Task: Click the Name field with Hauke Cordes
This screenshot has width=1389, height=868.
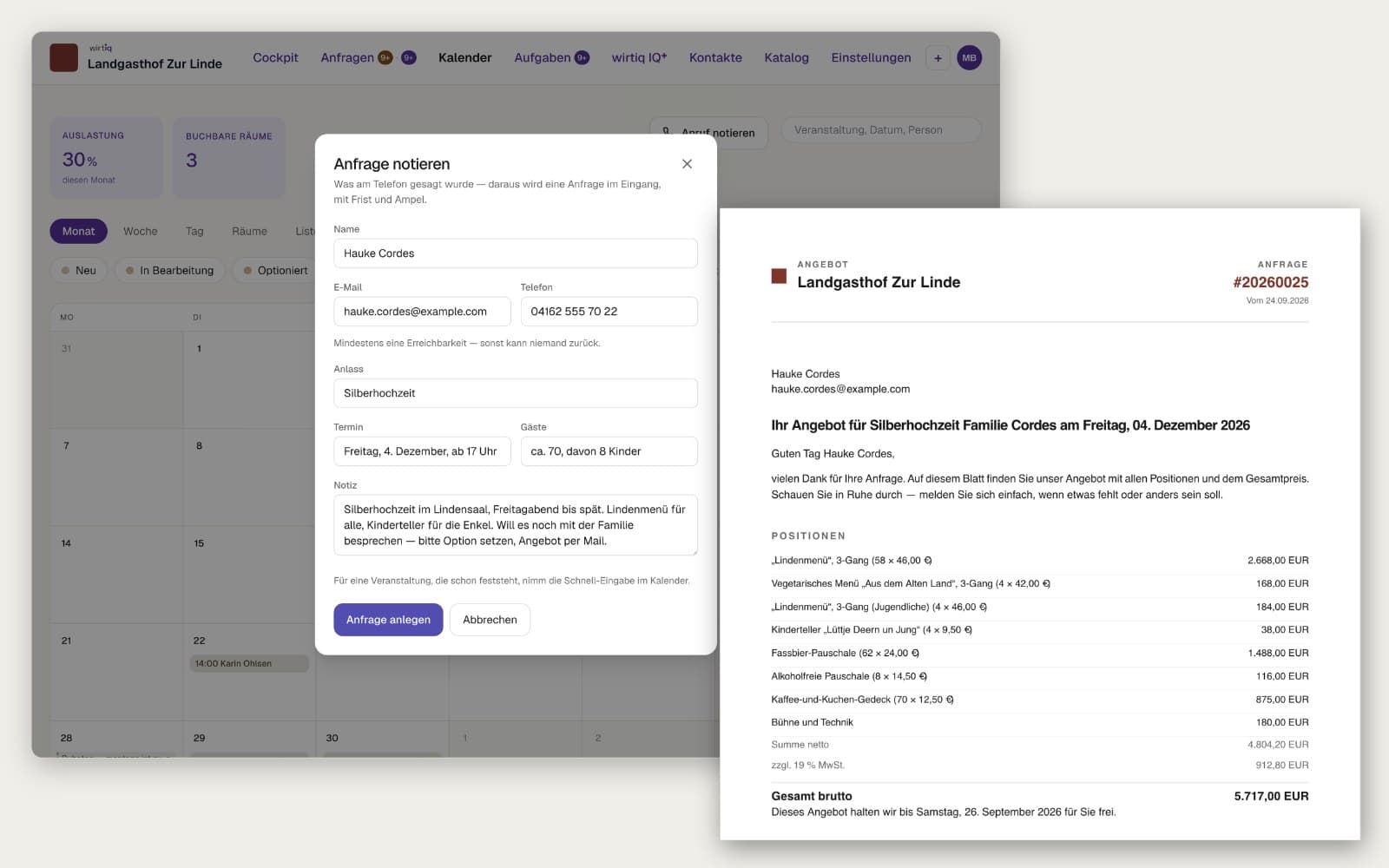Action: pyautogui.click(x=516, y=253)
